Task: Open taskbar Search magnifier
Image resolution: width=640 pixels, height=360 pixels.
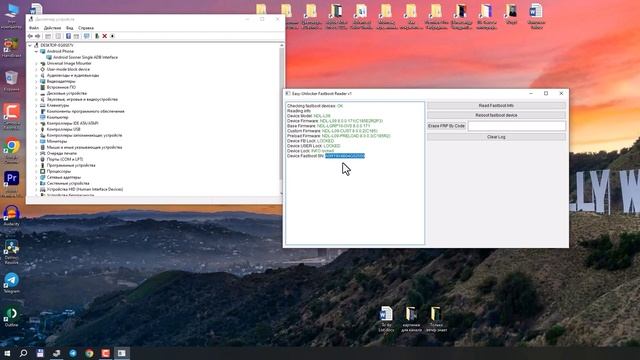Action: tap(23, 353)
